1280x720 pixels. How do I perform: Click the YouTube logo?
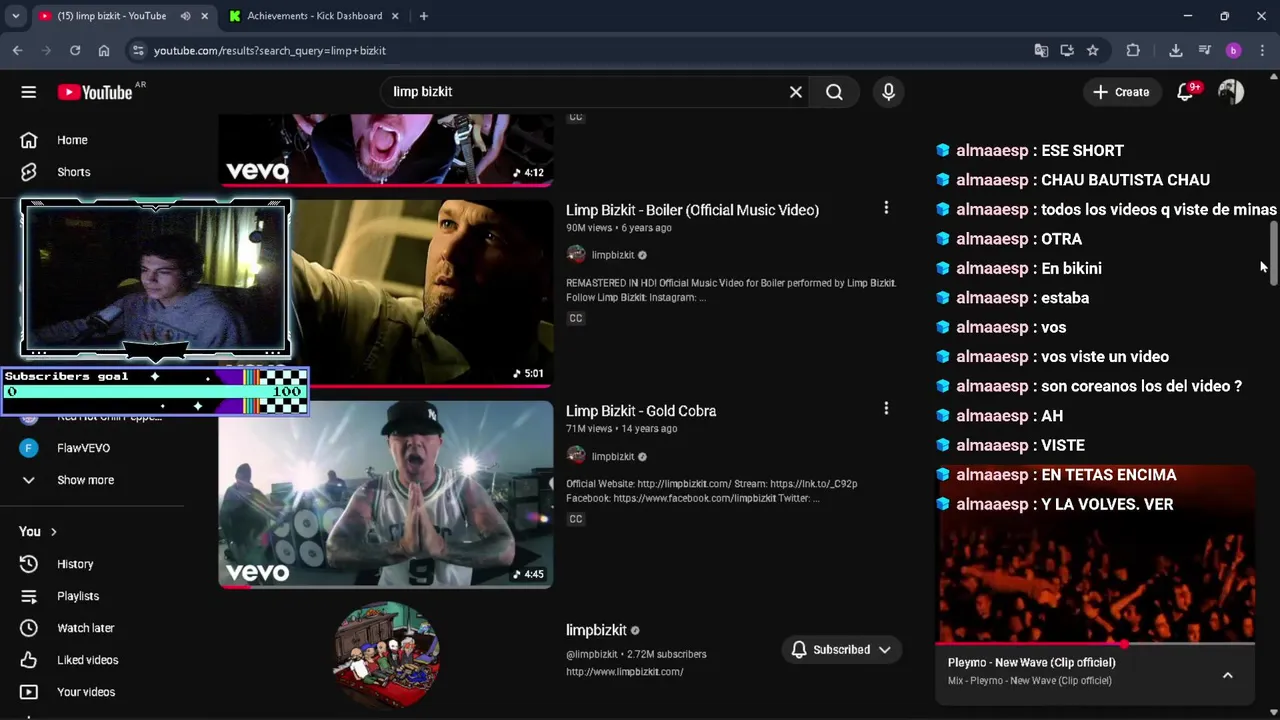coord(95,92)
